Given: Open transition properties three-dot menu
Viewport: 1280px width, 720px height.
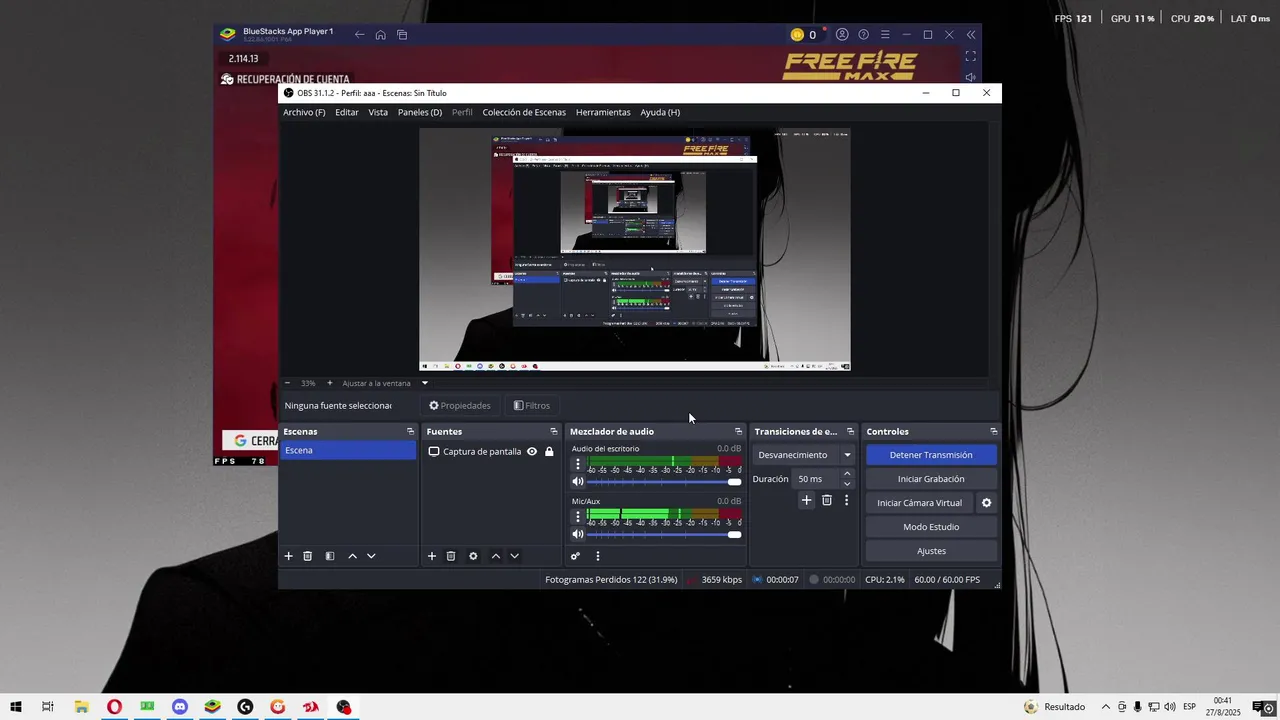Looking at the screenshot, I should point(846,500).
